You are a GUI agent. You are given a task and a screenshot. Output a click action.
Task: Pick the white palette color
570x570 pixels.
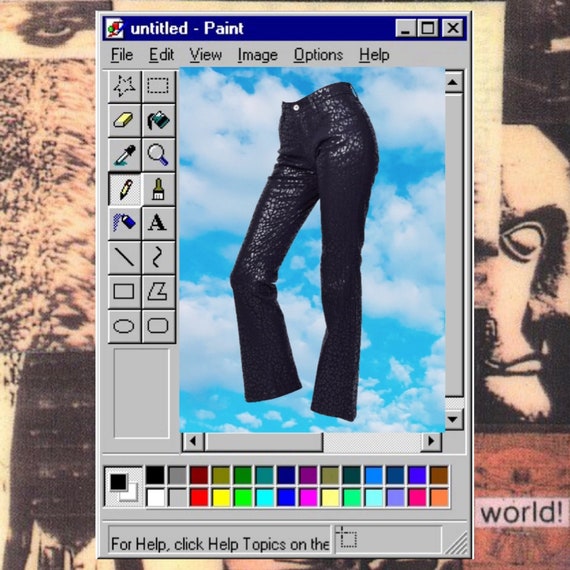pyautogui.click(x=155, y=497)
